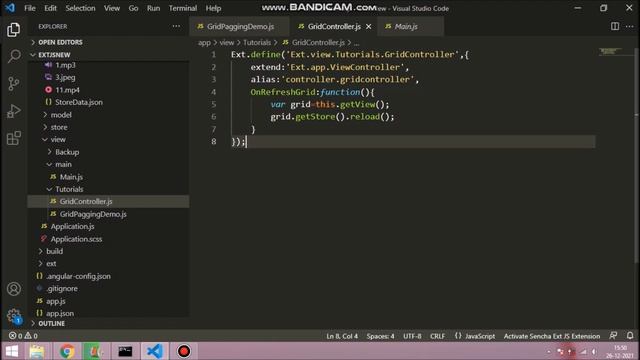Open the Selection menu
The image size is (640, 360).
click(x=80, y=8)
